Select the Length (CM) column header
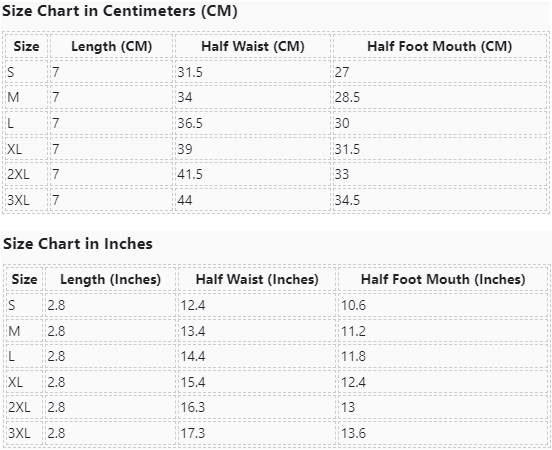The width and height of the screenshot is (552, 450). 112,46
